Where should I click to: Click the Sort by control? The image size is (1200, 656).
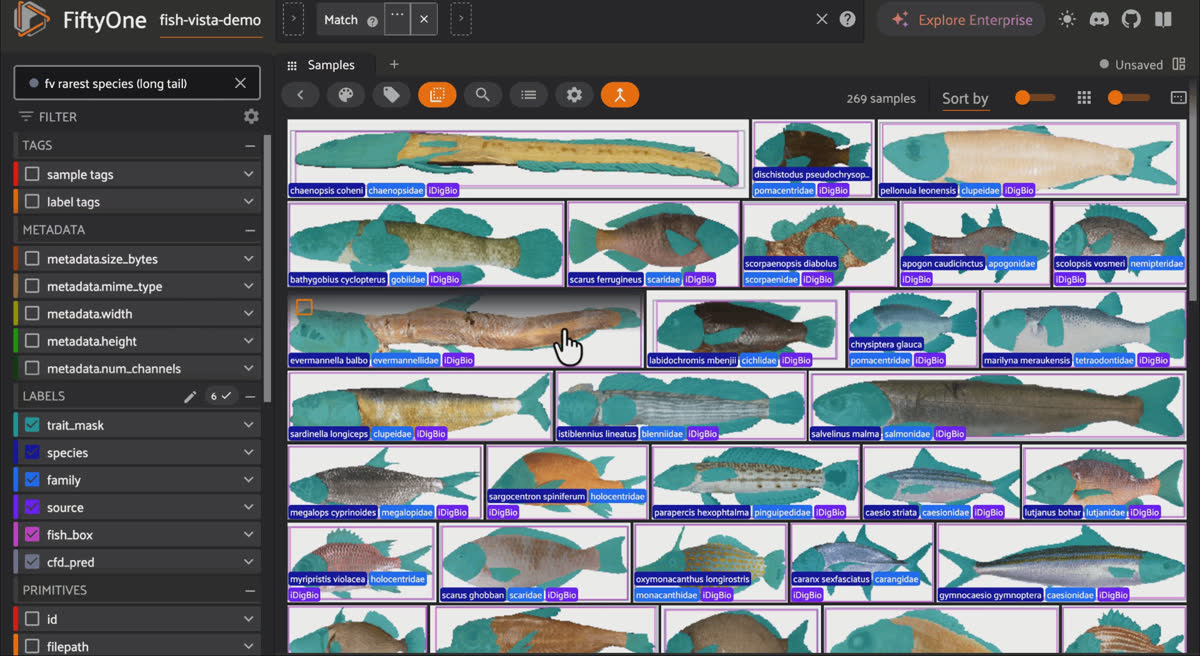965,98
